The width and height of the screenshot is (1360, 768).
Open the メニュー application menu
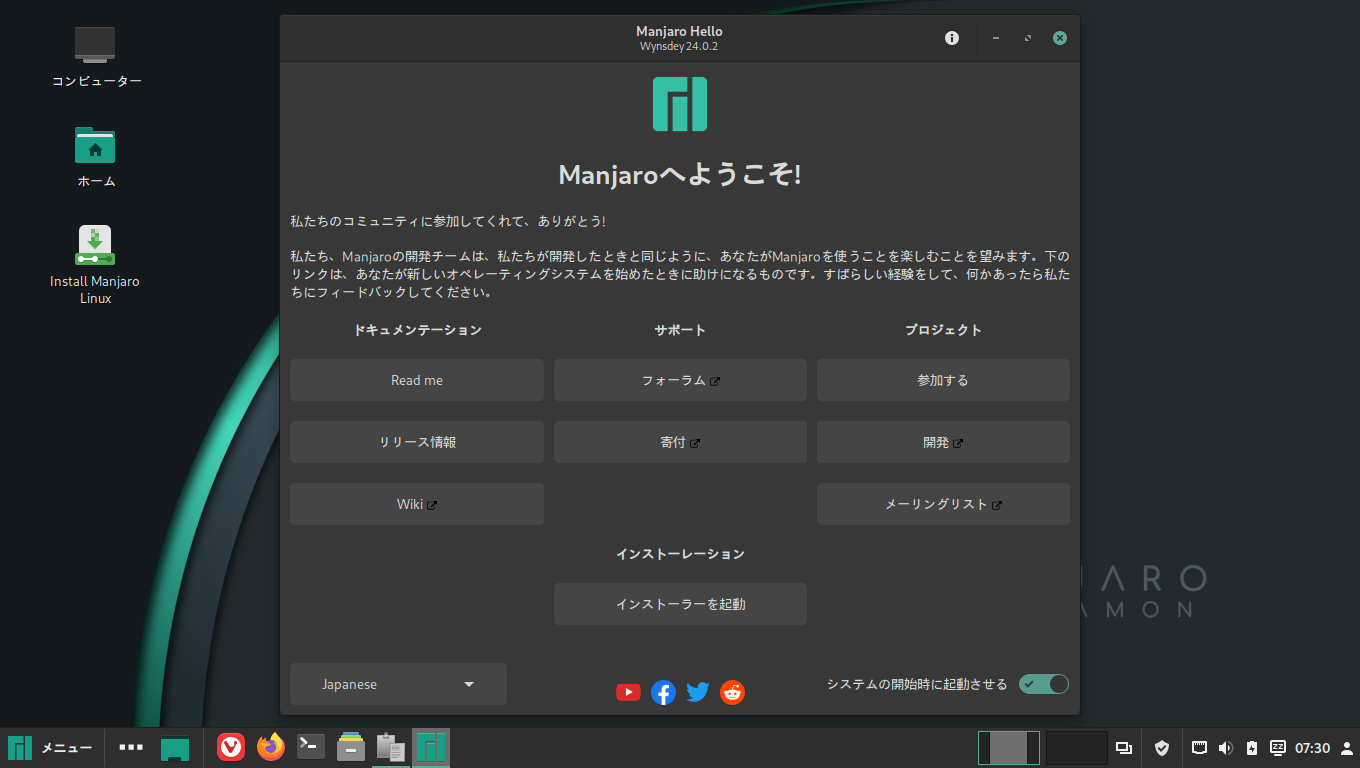pos(50,747)
